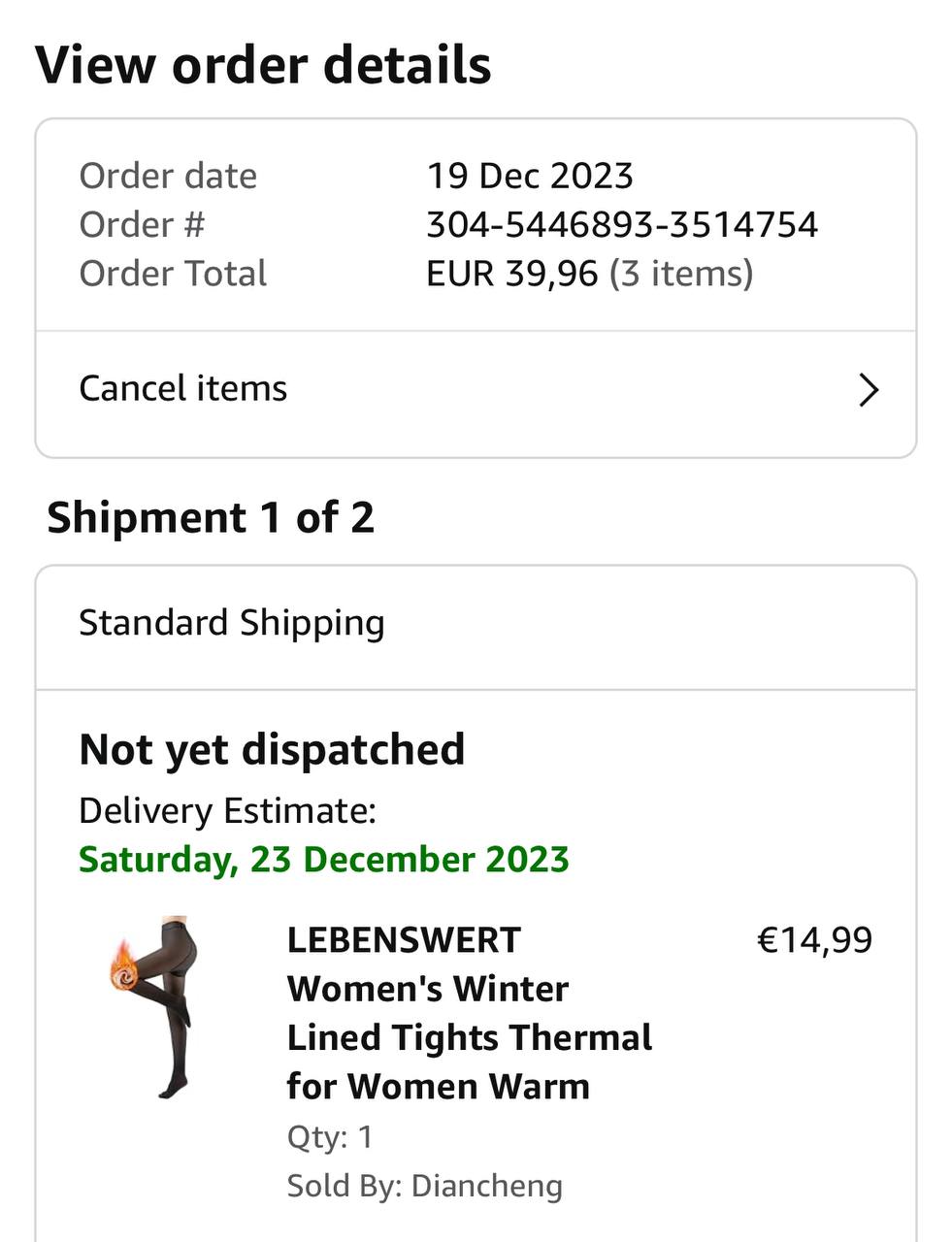This screenshot has height=1242, width=952.
Task: Click the Delivery Estimate label
Action: point(227,810)
